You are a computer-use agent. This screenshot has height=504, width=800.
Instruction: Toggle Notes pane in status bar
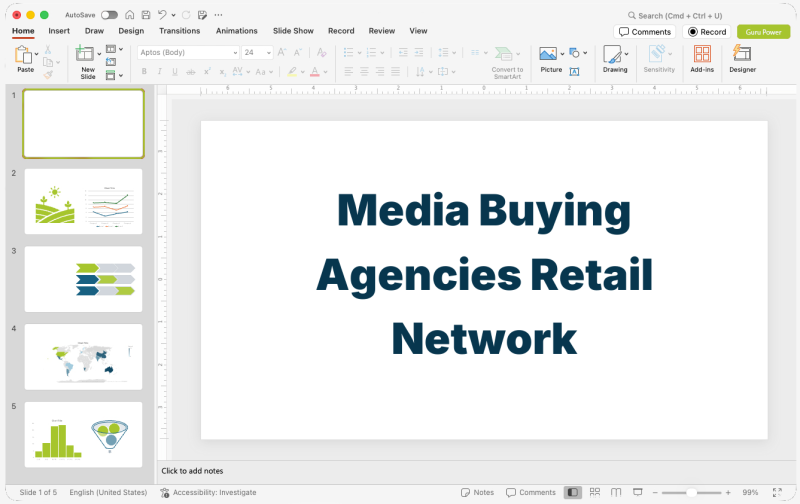coord(478,492)
